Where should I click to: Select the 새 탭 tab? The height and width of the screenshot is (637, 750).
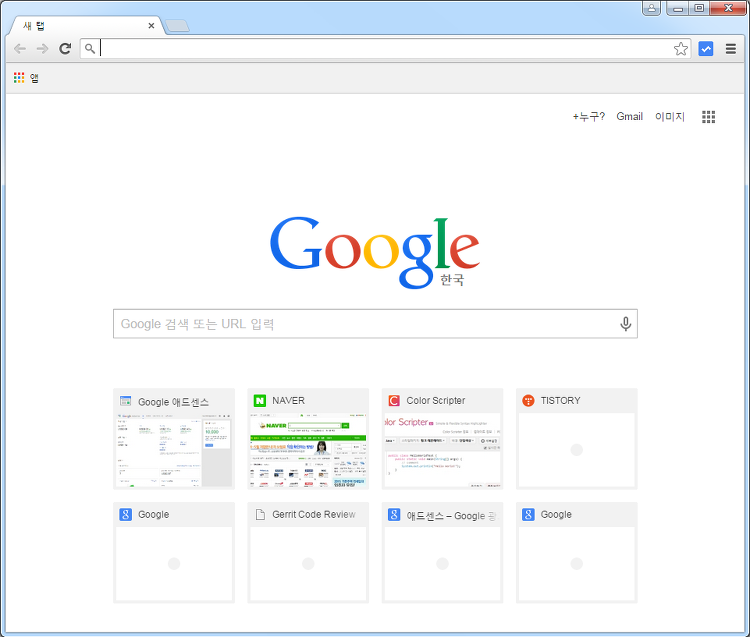coord(86,26)
